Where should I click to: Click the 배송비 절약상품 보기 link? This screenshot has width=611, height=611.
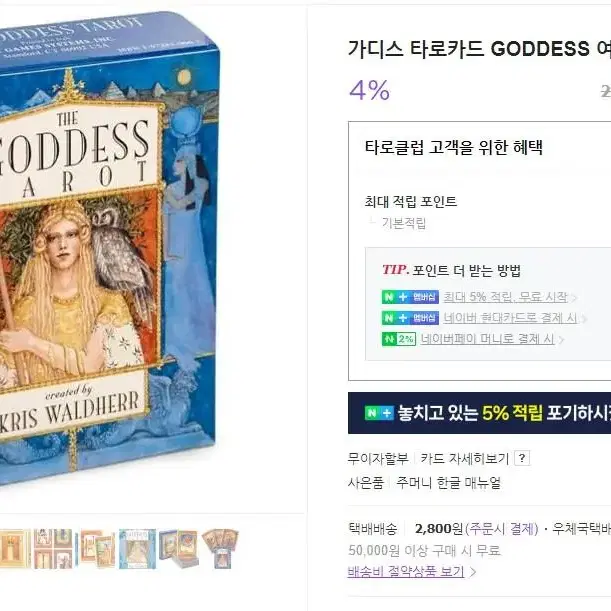406,572
